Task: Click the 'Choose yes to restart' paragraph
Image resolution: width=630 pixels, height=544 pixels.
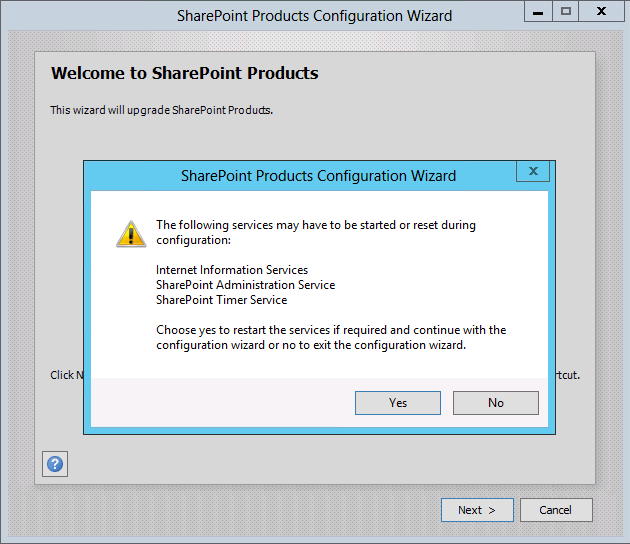Action: pos(331,337)
